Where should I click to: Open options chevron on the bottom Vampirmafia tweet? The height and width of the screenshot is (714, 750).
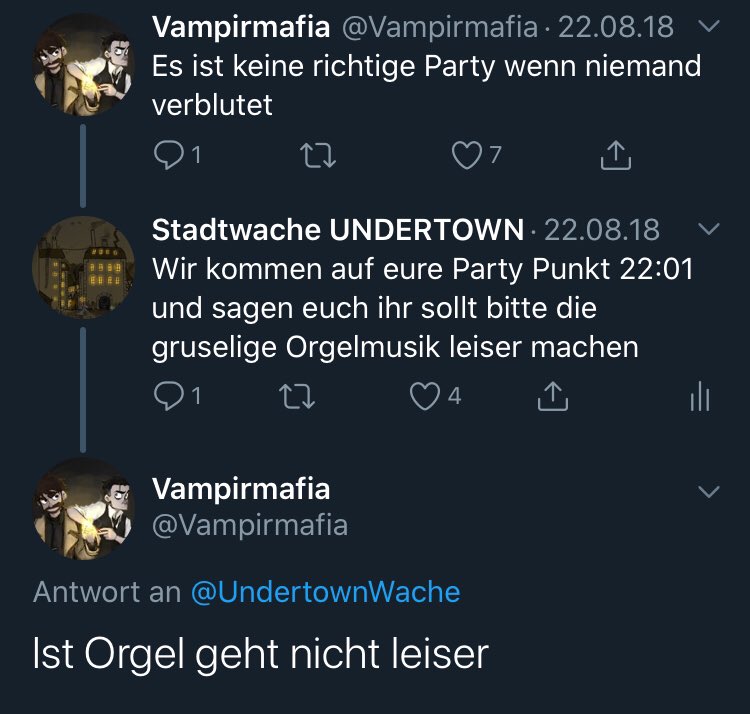click(x=708, y=491)
